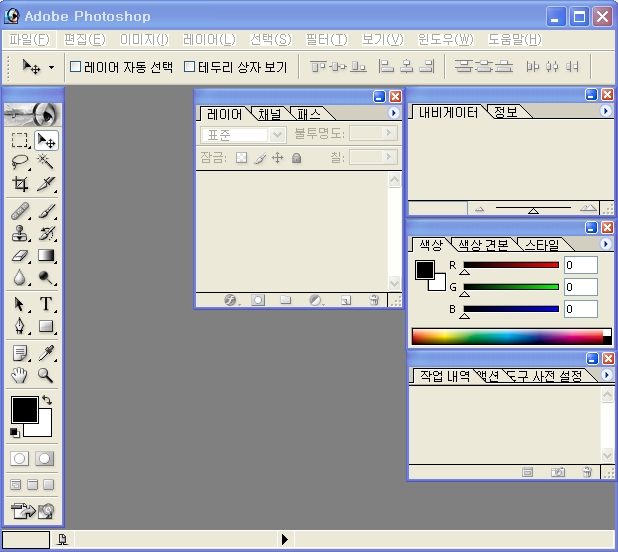This screenshot has width=618, height=552.
Task: Switch to Quick Mask mode in toolbox
Action: (45, 458)
